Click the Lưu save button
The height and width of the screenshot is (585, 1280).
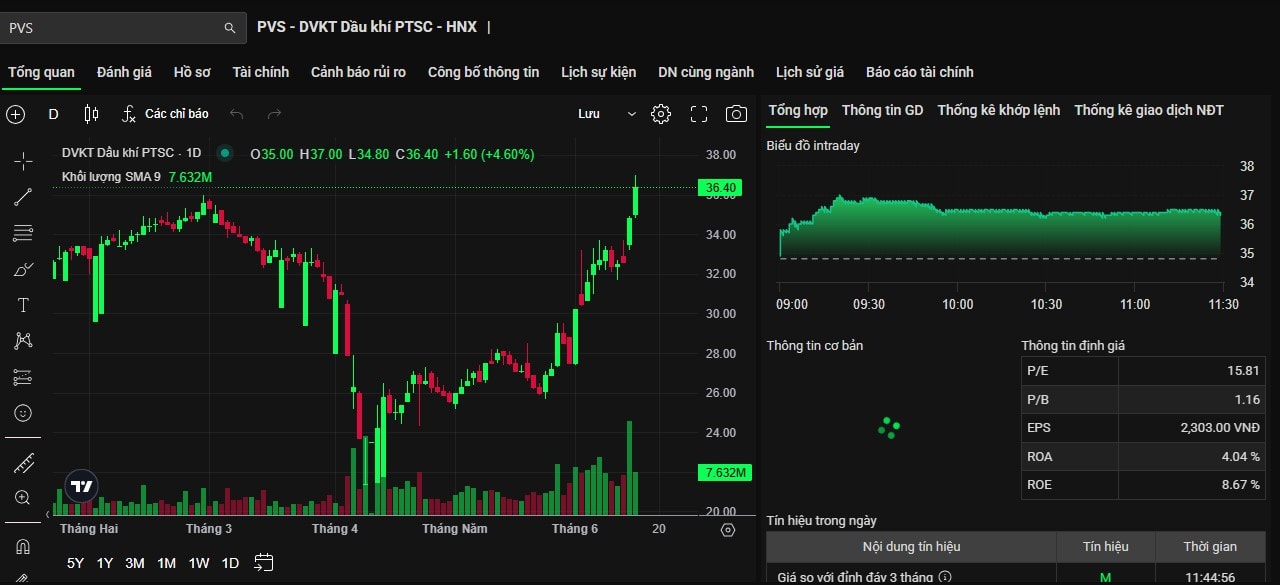click(589, 114)
